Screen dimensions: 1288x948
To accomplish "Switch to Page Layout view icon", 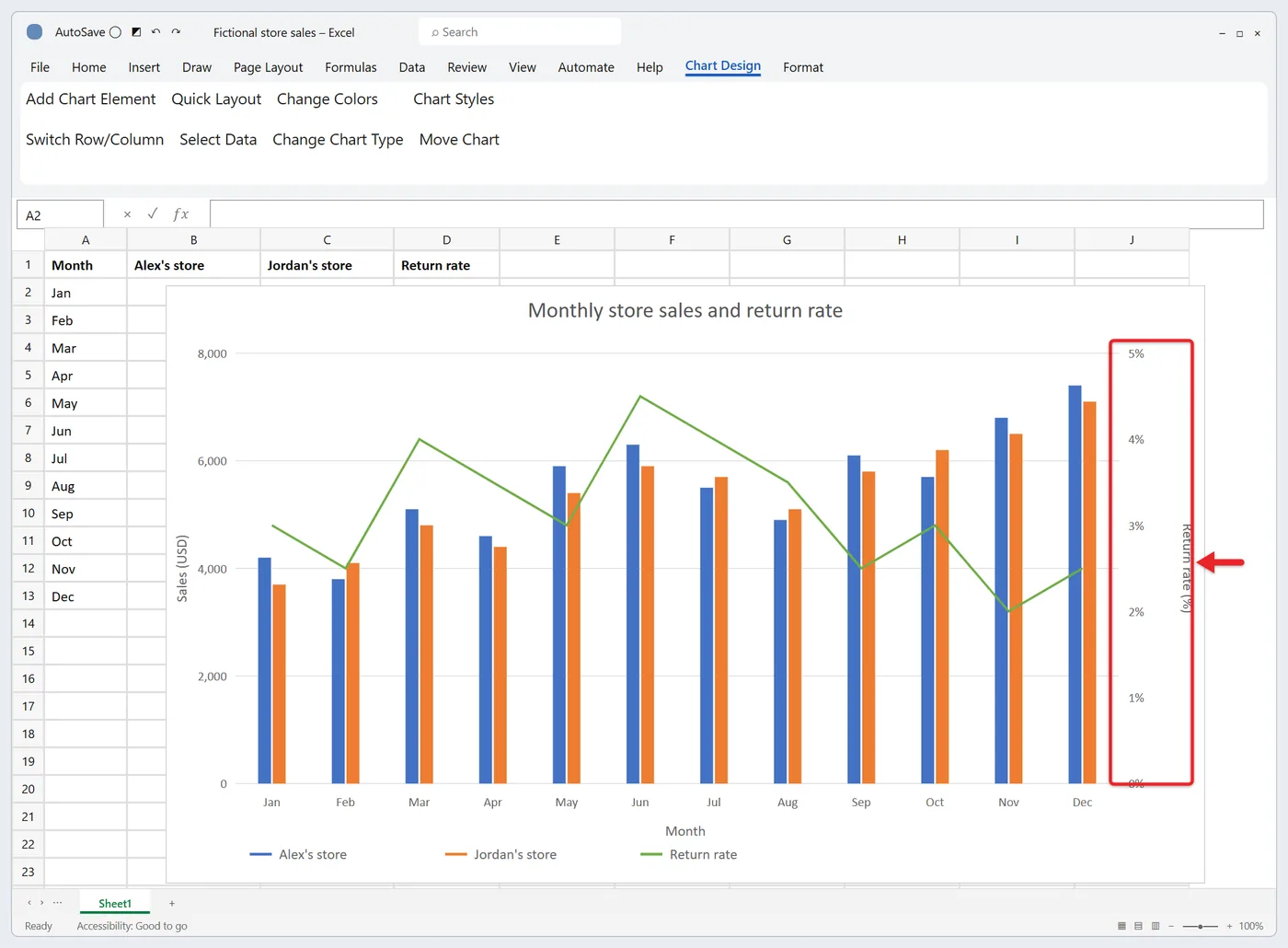I will click(x=1138, y=926).
